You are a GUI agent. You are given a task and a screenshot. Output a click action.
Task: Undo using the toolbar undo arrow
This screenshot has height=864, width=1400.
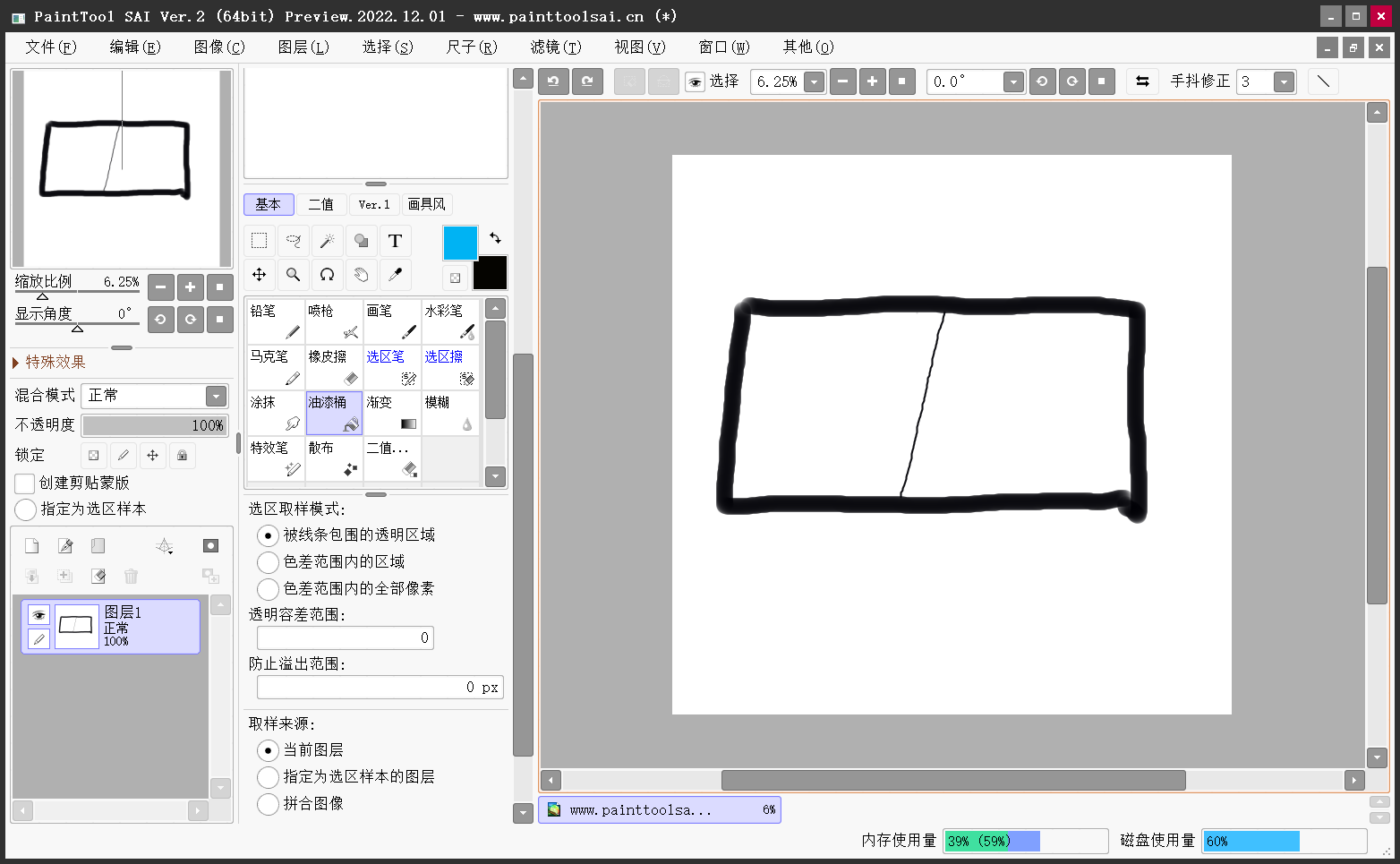553,81
